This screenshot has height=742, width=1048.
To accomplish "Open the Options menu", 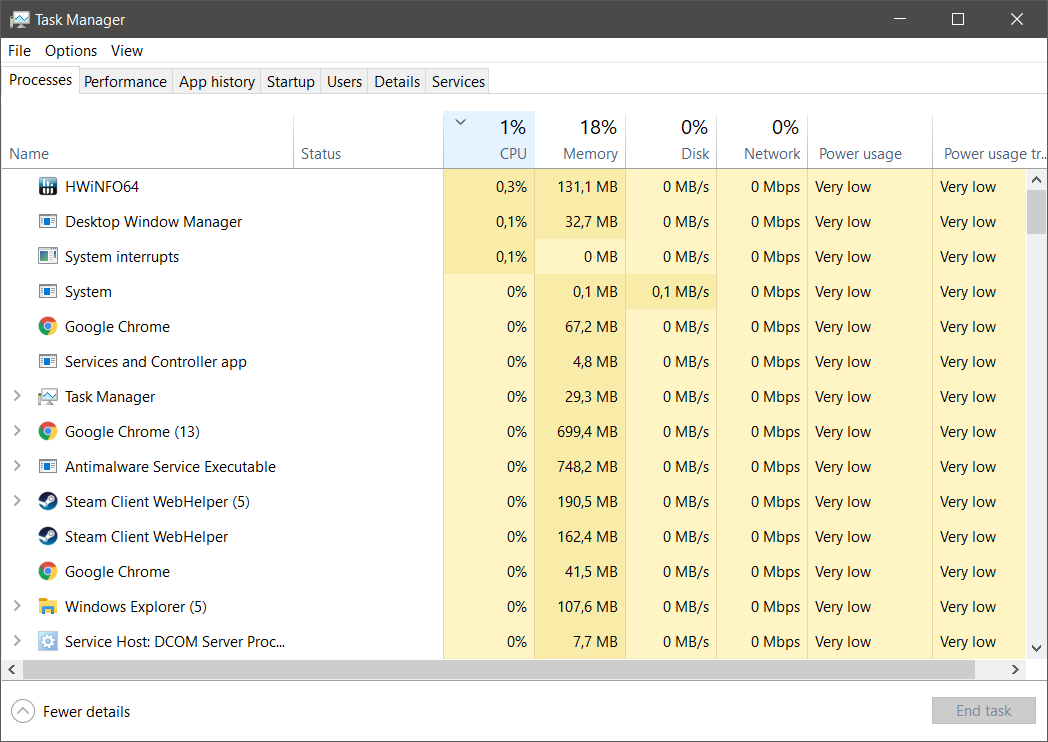I will [71, 51].
